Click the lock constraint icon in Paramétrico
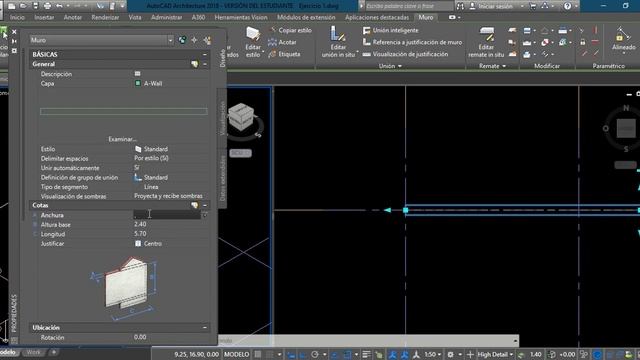 click(x=582, y=42)
